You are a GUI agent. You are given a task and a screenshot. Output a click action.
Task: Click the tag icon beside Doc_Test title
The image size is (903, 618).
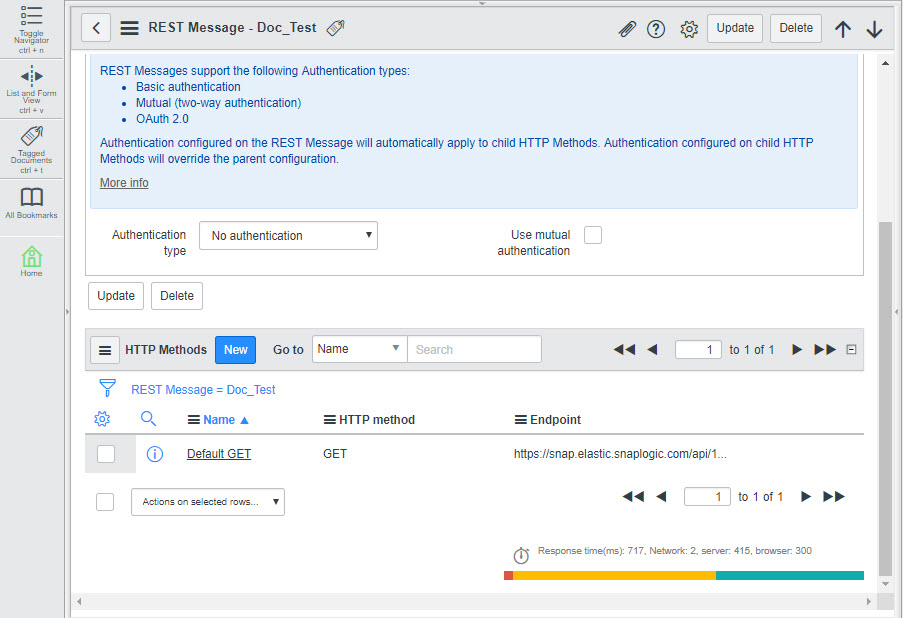point(336,28)
